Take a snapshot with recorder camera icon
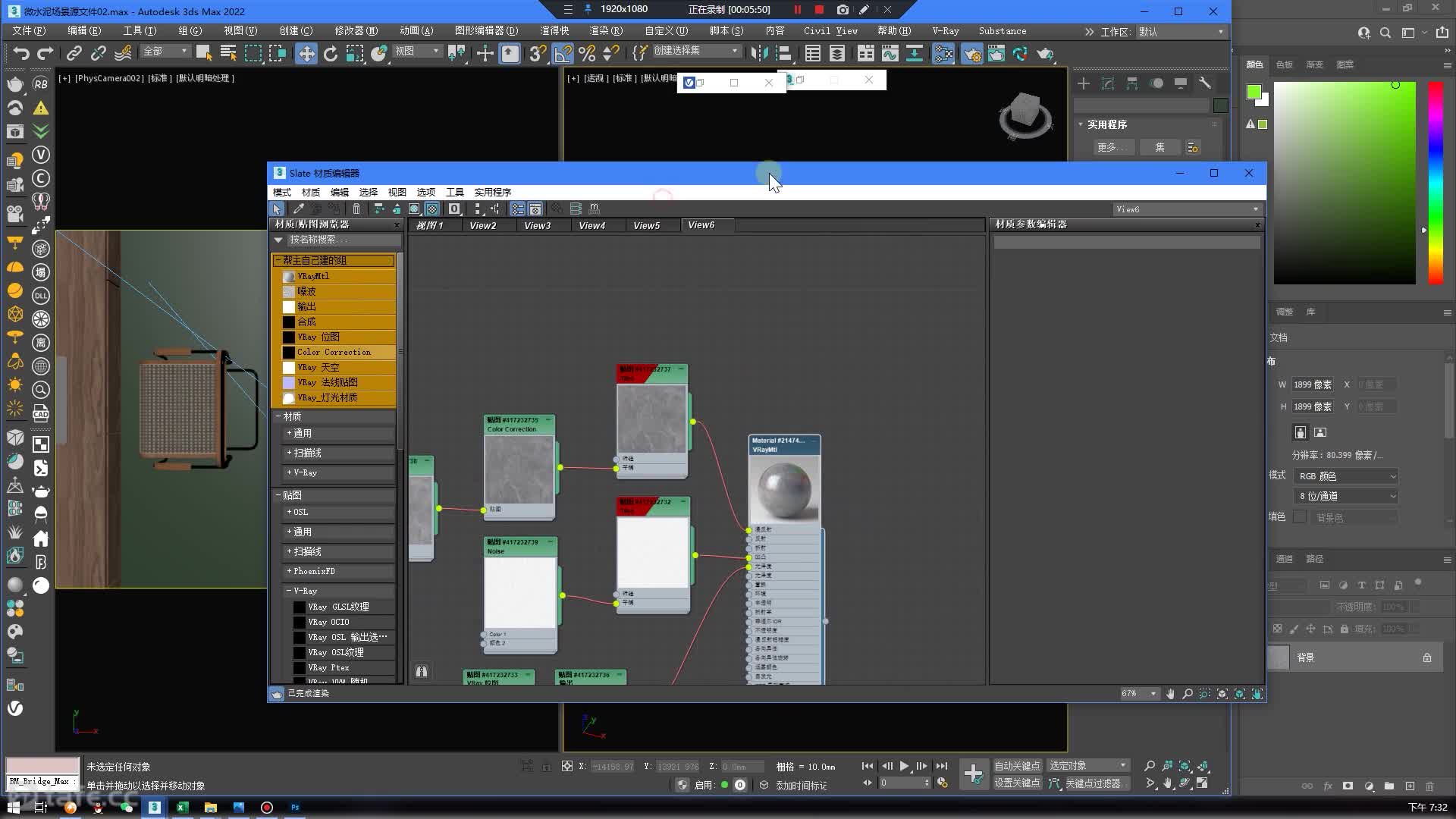The height and width of the screenshot is (819, 1456). tap(843, 10)
